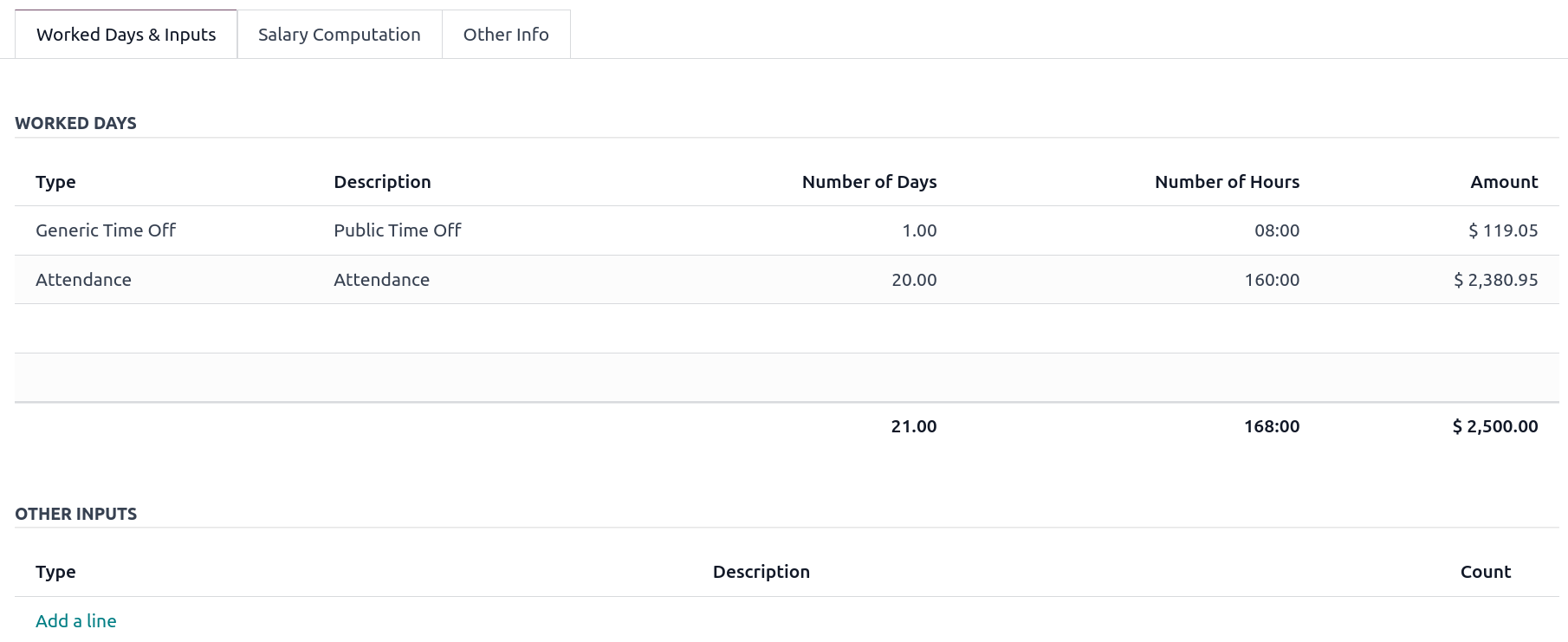Screen dimensions: 1568x642
Task: Click the 160:00 hours cell
Action: click(x=1272, y=280)
